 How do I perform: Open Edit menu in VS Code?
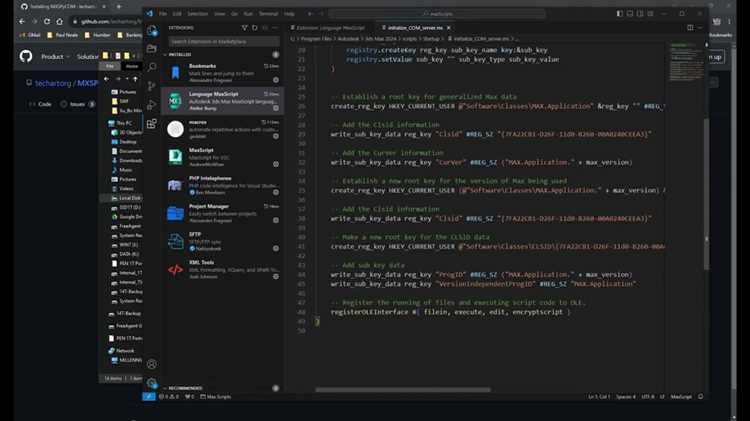177,14
